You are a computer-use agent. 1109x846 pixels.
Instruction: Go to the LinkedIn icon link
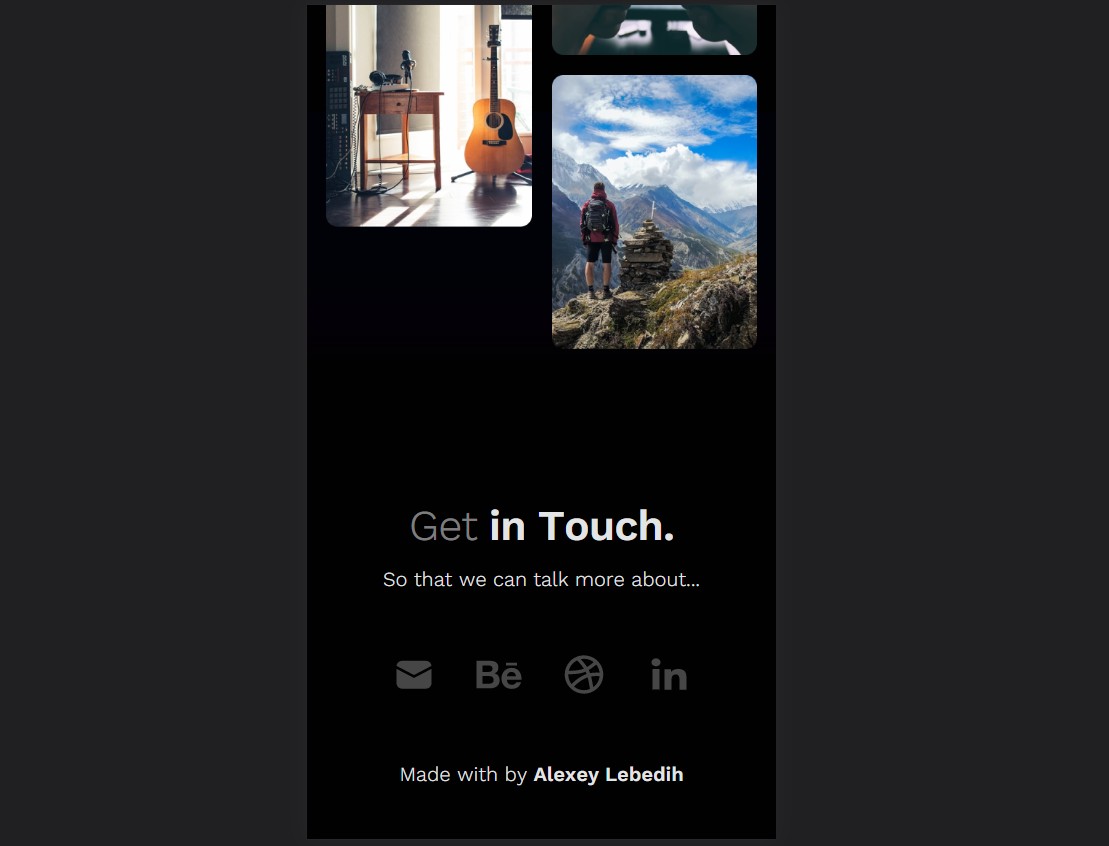coord(669,675)
